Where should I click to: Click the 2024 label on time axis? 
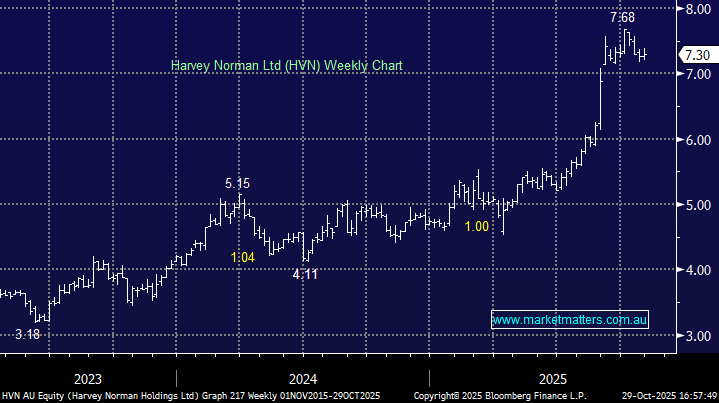(x=303, y=380)
